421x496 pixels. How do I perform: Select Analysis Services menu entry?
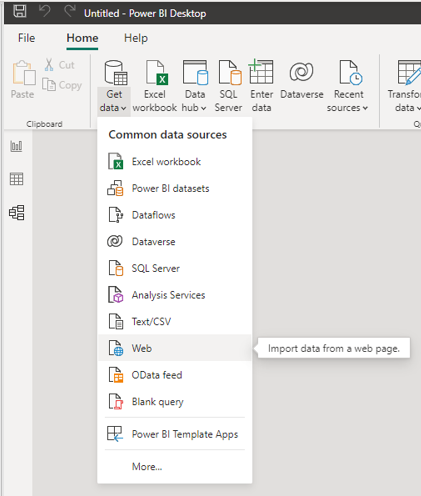click(174, 295)
